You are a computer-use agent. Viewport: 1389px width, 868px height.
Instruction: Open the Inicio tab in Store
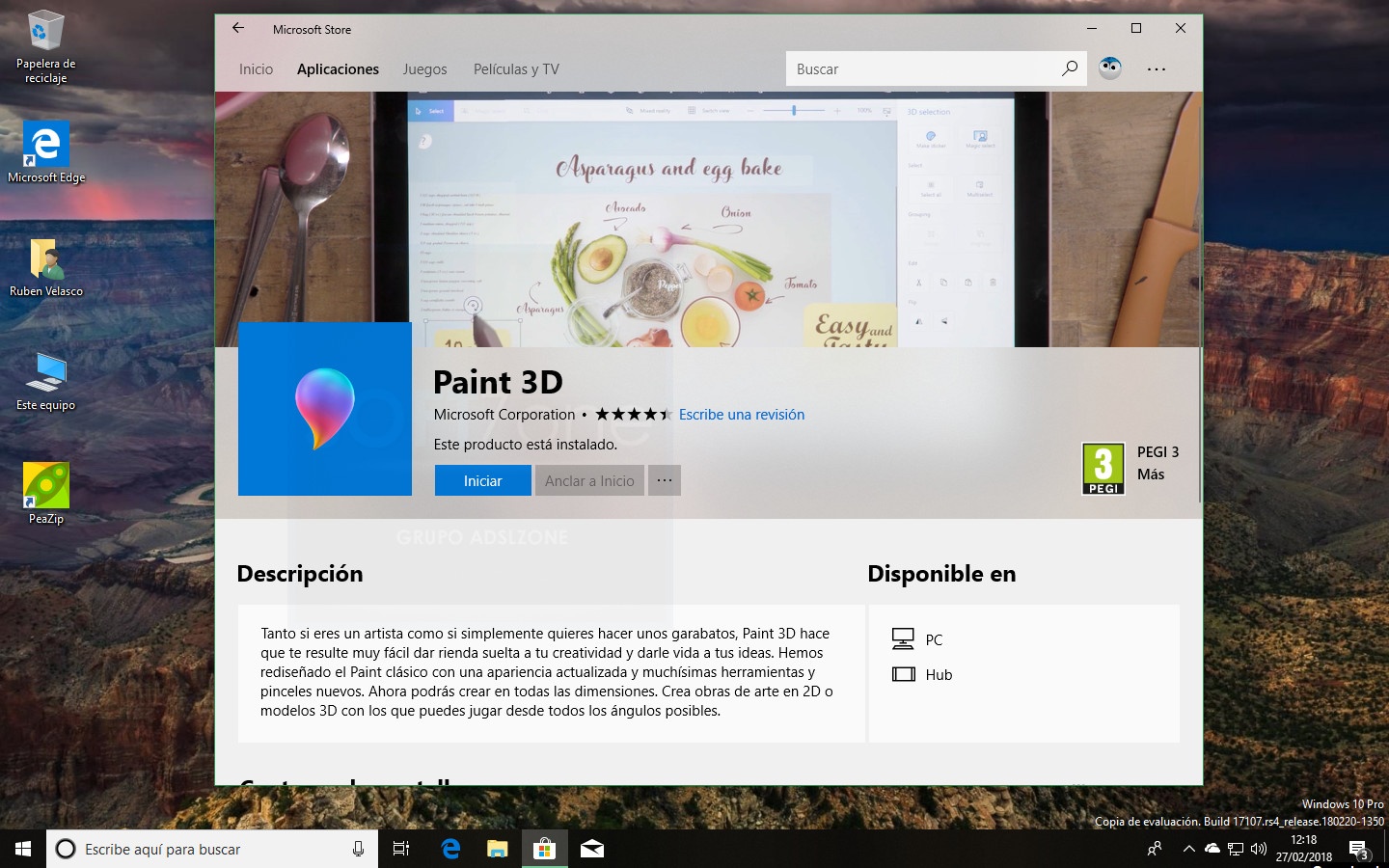[x=256, y=69]
